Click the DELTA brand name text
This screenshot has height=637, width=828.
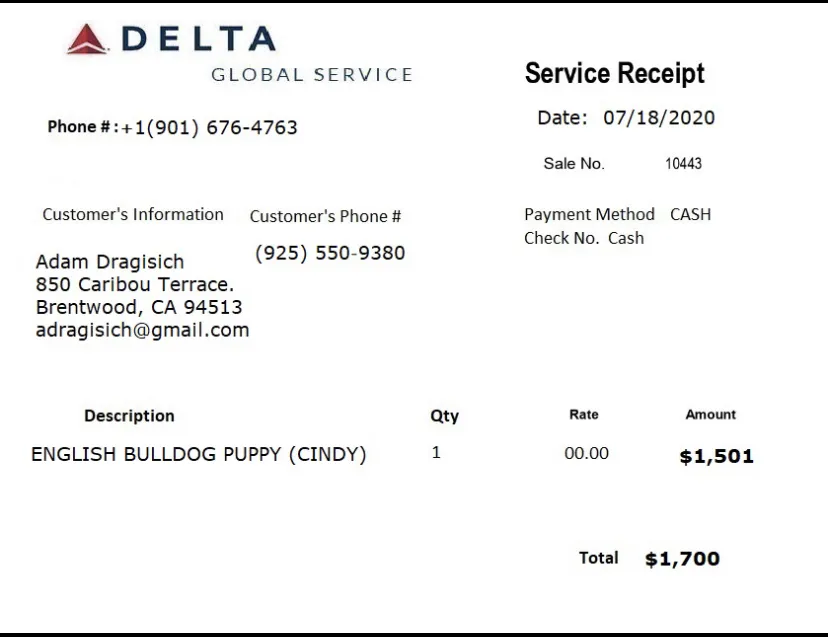click(199, 39)
